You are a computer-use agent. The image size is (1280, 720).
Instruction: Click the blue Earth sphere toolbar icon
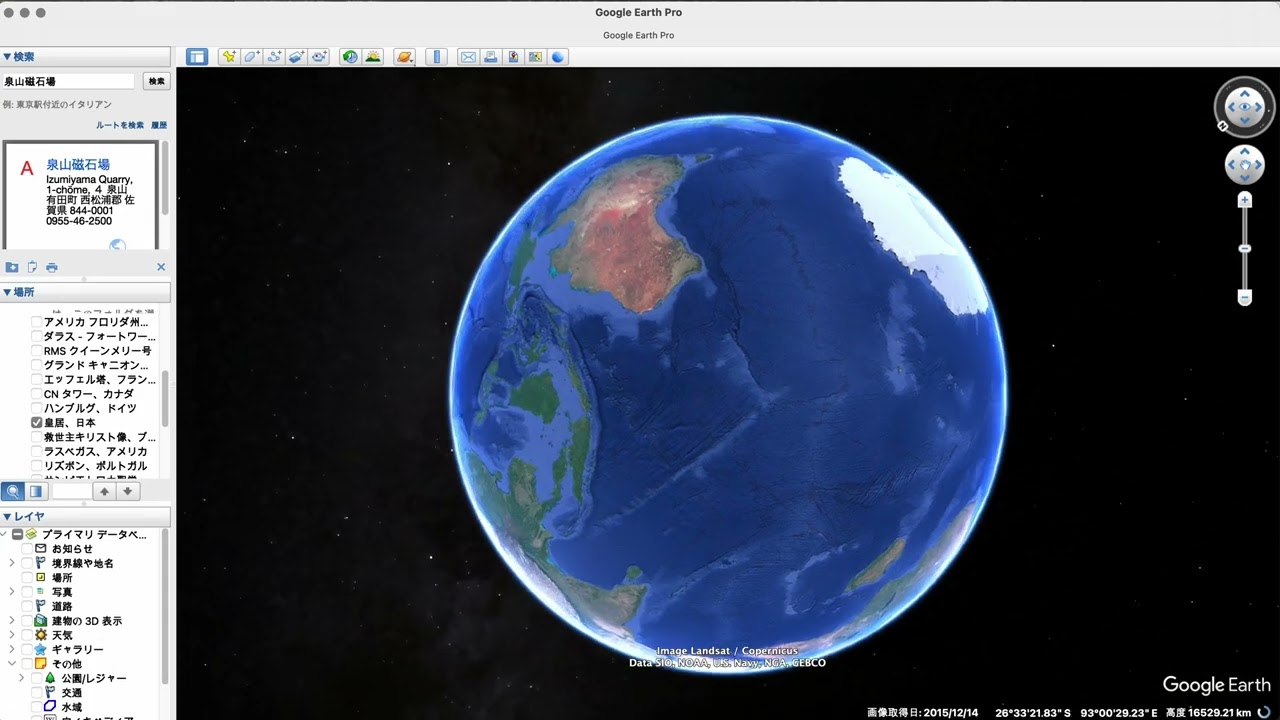[x=558, y=57]
